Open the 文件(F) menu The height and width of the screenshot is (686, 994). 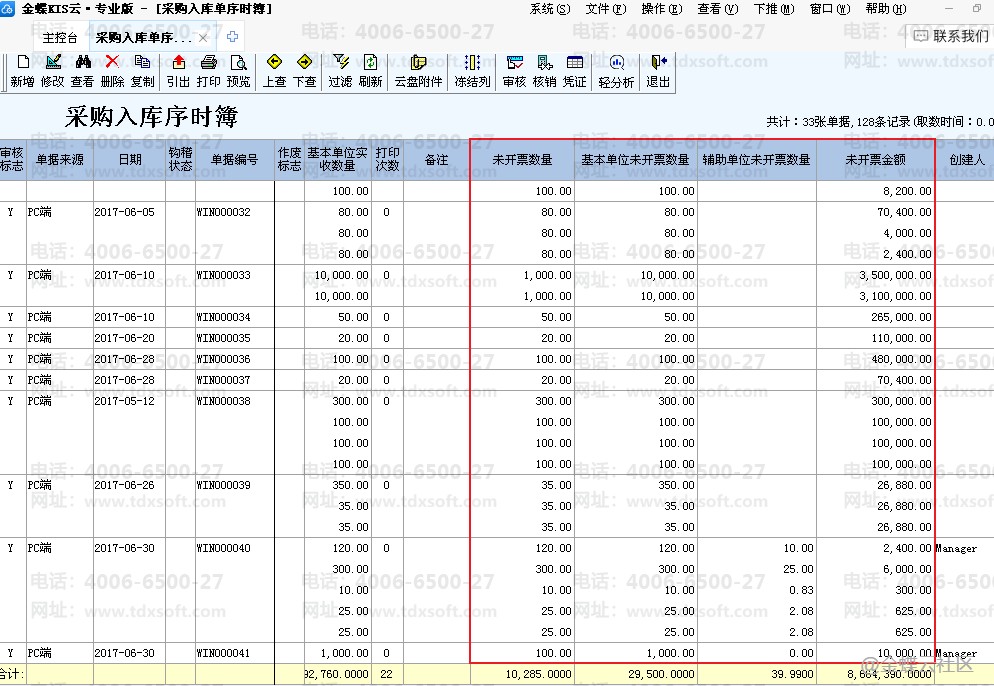(x=606, y=9)
